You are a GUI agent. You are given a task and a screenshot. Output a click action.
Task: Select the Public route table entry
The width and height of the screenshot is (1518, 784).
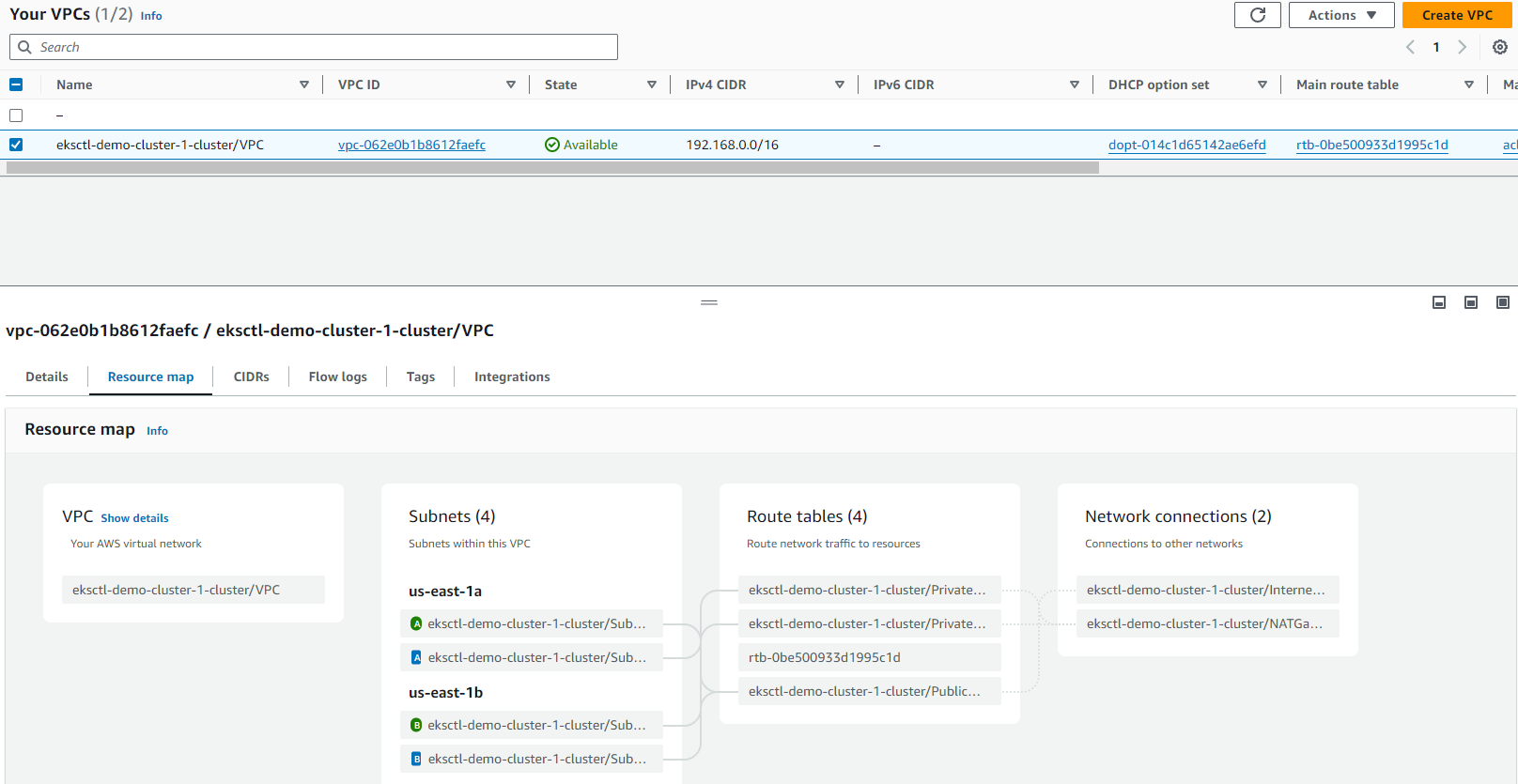[870, 691]
